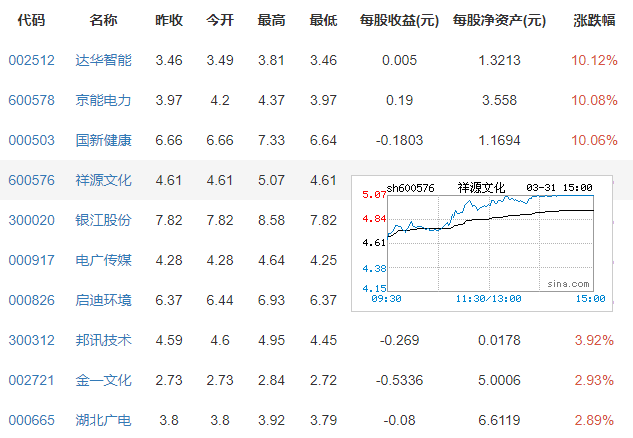Select 10.08% change value for 京能电力
This screenshot has height=438, width=633.
click(594, 101)
